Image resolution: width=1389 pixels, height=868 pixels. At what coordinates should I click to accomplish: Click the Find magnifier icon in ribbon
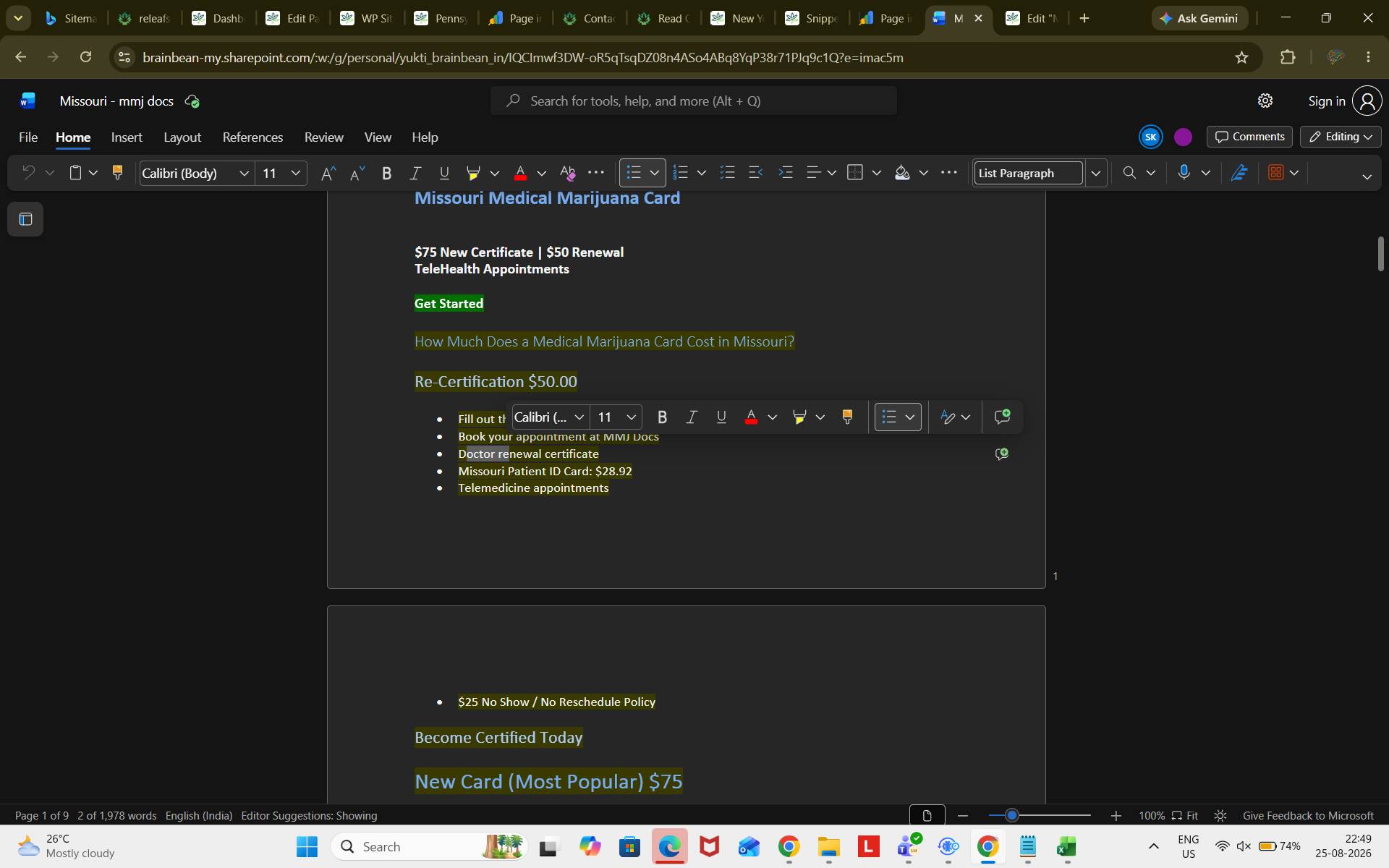[x=1129, y=173]
